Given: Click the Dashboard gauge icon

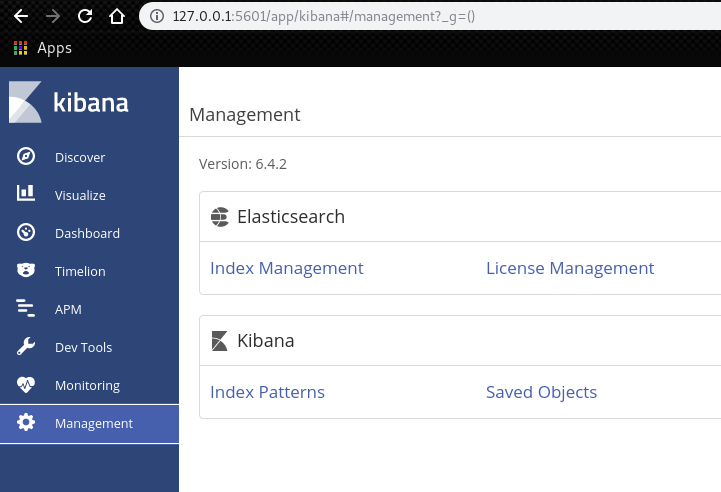Looking at the screenshot, I should (x=26, y=233).
